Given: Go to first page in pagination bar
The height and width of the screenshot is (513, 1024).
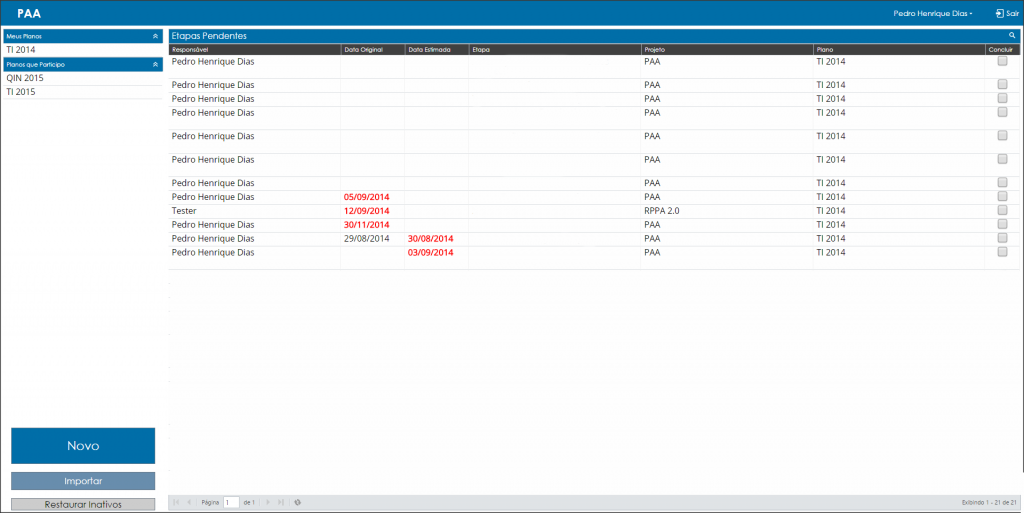Looking at the screenshot, I should click(176, 503).
